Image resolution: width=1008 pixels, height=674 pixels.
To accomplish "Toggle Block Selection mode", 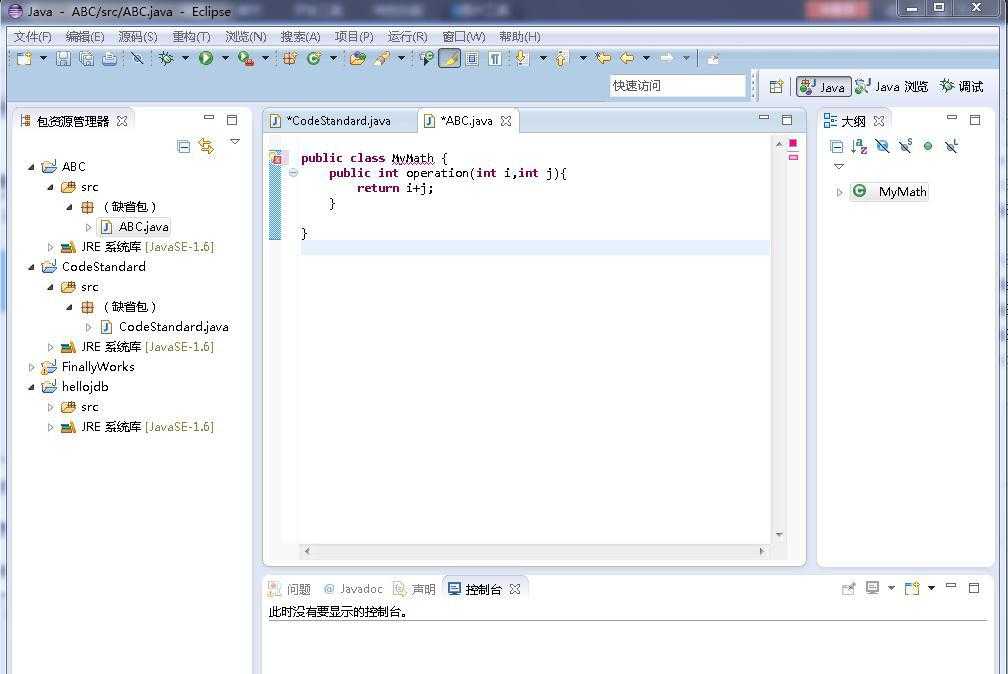I will click(x=472, y=59).
